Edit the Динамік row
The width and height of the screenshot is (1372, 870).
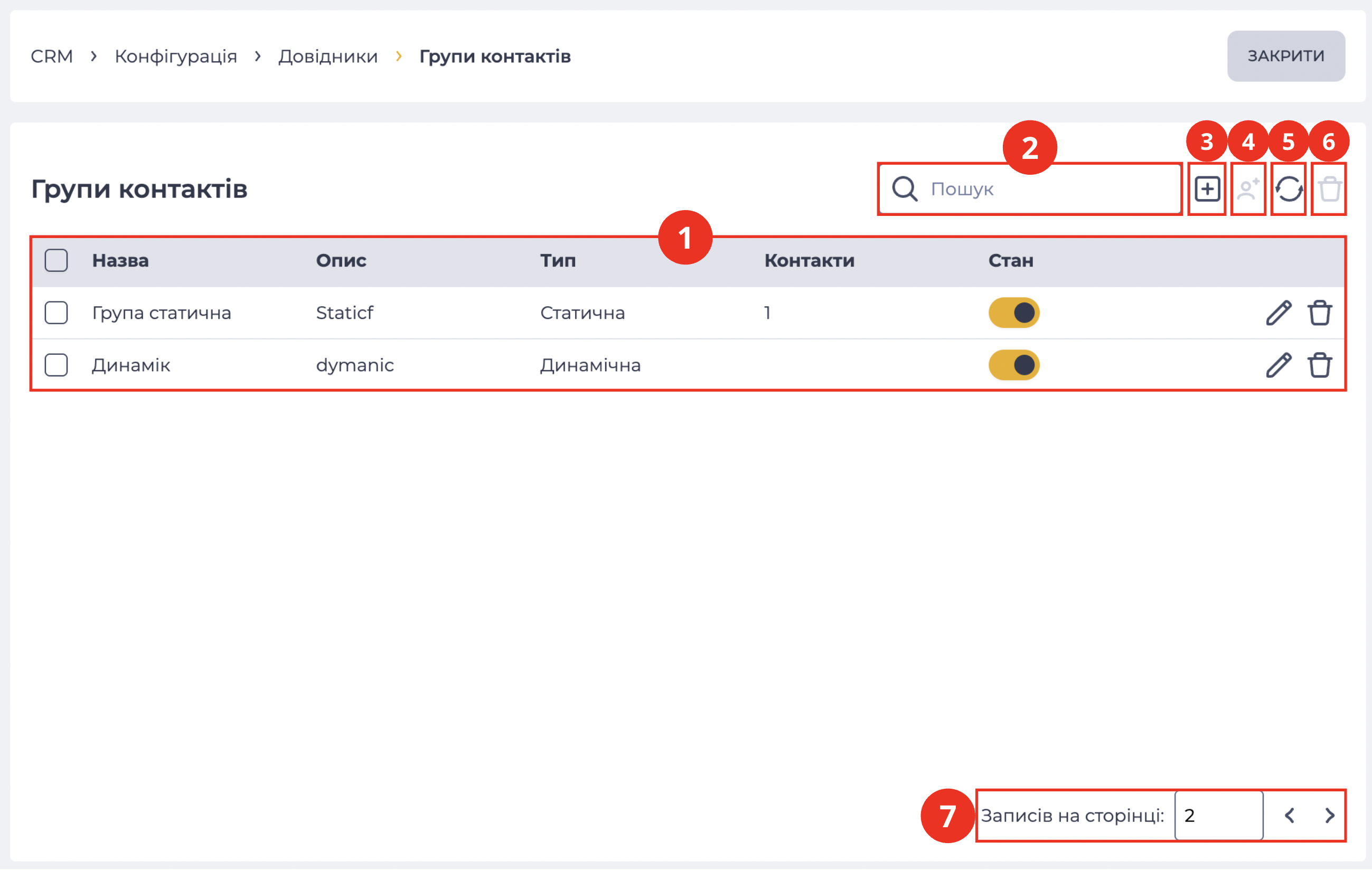tap(1279, 365)
